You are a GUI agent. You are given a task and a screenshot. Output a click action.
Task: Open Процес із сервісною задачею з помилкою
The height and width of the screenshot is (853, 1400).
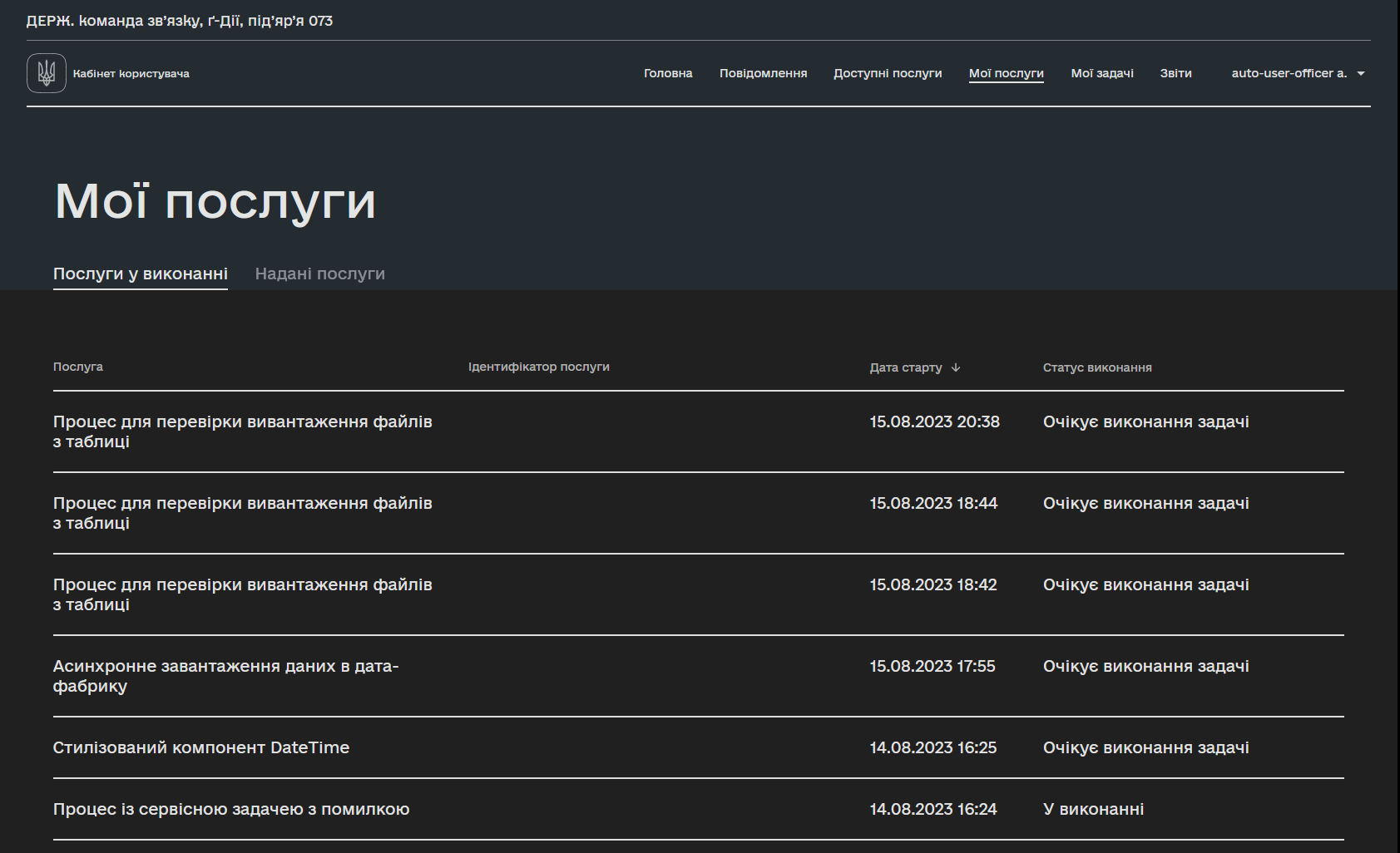click(699, 809)
